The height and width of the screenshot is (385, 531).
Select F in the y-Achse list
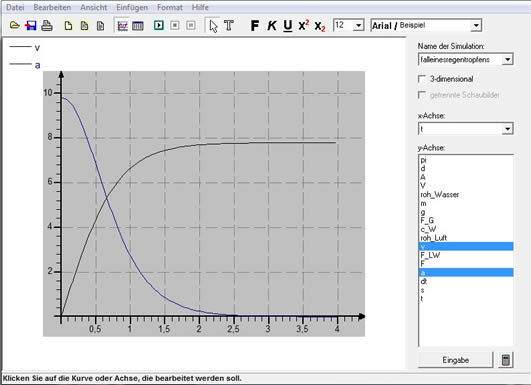(x=466, y=263)
